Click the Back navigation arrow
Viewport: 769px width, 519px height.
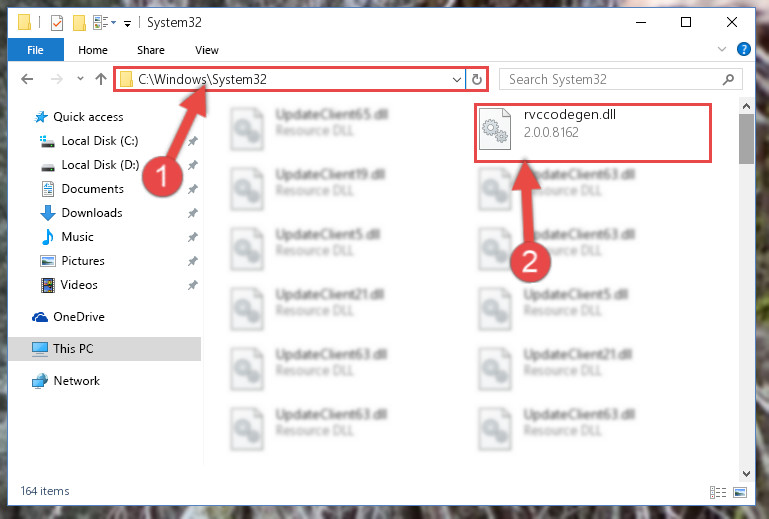pyautogui.click(x=27, y=79)
